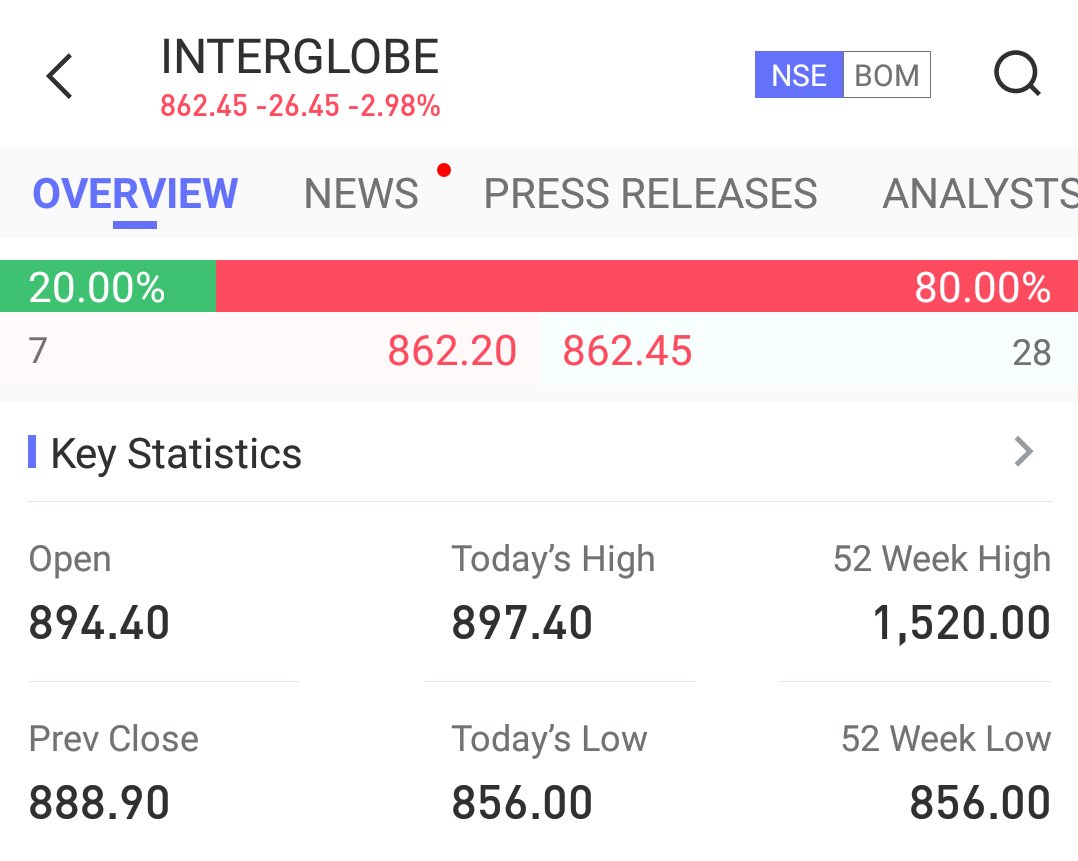Switch exchange to BOM
The height and width of the screenshot is (861, 1078).
pyautogui.click(x=887, y=75)
